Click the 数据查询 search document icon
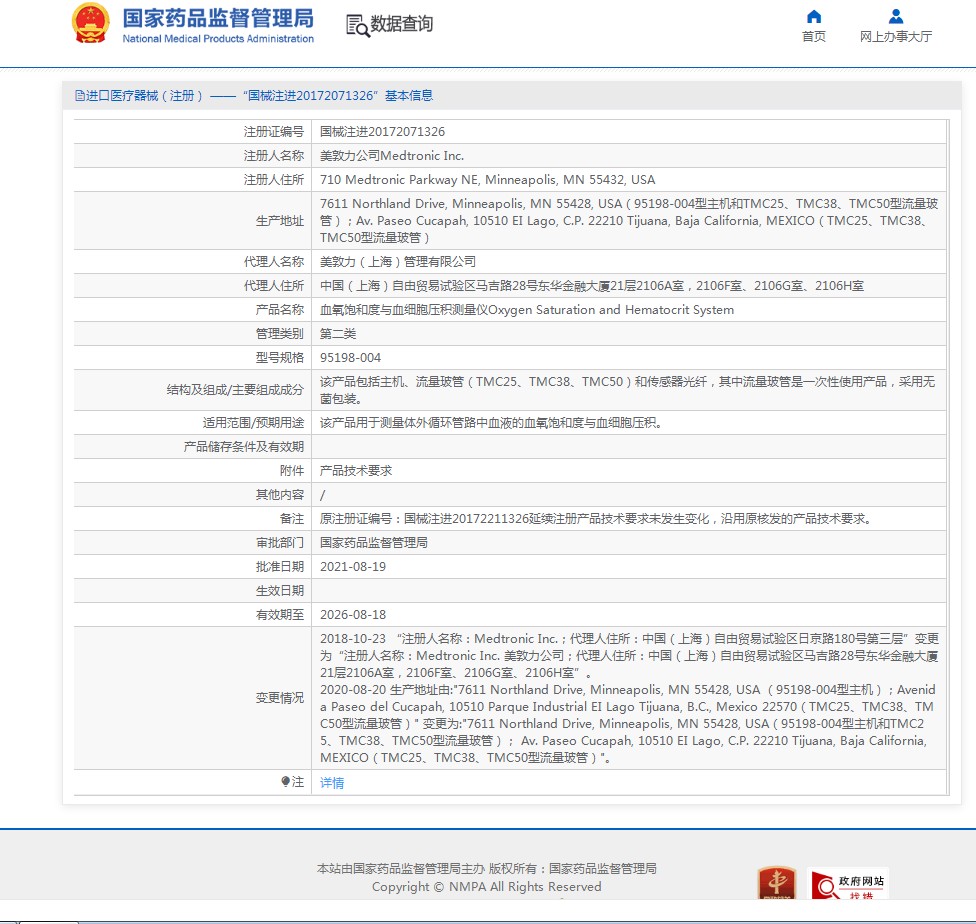Viewport: 976px width, 924px height. click(x=357, y=26)
